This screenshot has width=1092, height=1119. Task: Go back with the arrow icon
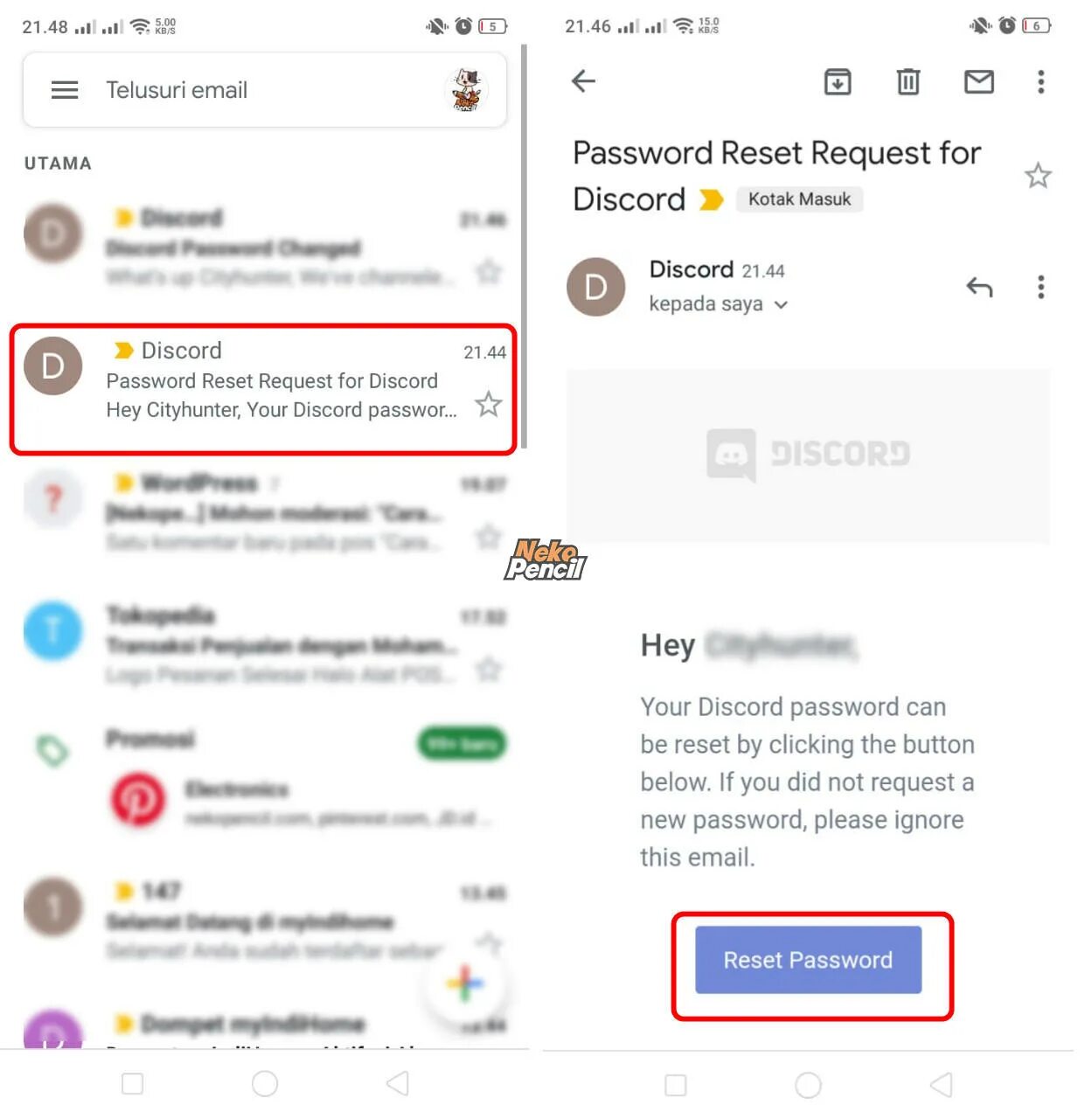click(583, 81)
